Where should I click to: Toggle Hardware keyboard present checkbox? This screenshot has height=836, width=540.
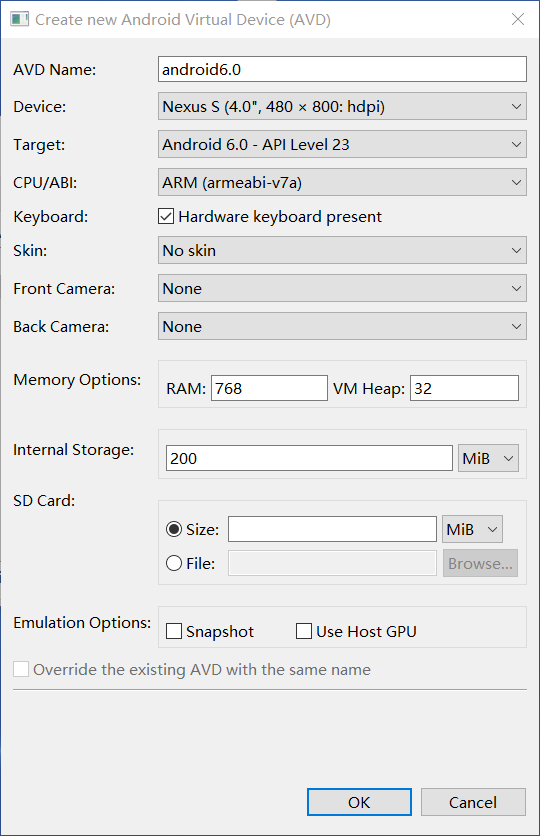tap(166, 216)
